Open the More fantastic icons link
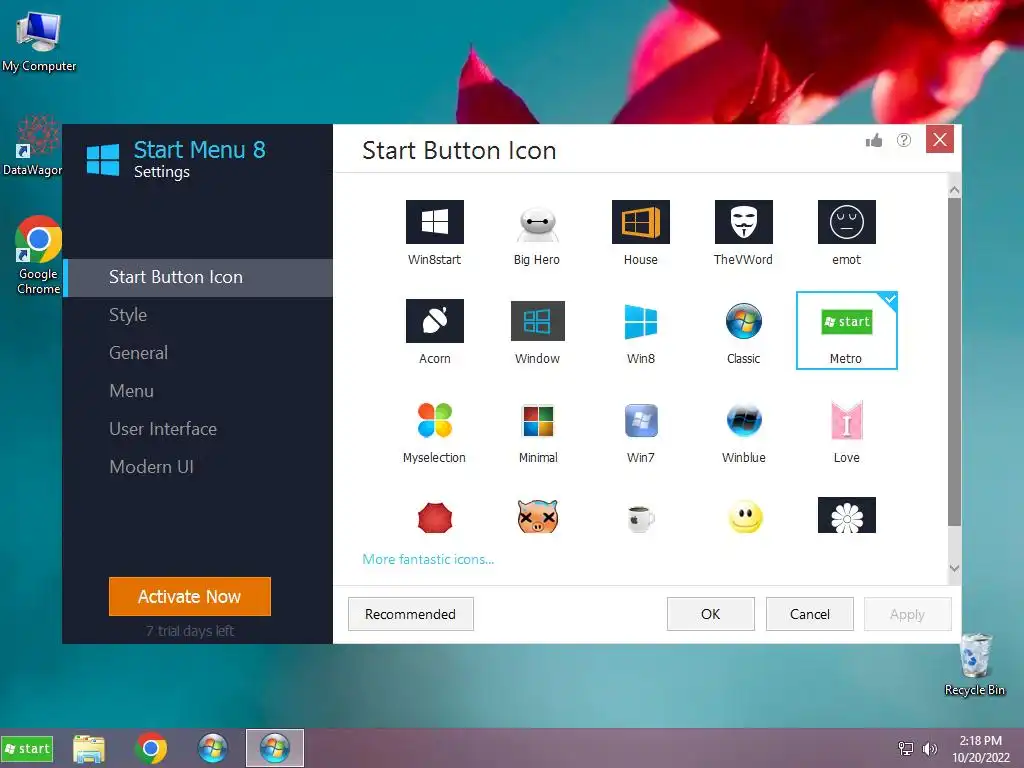This screenshot has width=1024, height=768. point(428,559)
